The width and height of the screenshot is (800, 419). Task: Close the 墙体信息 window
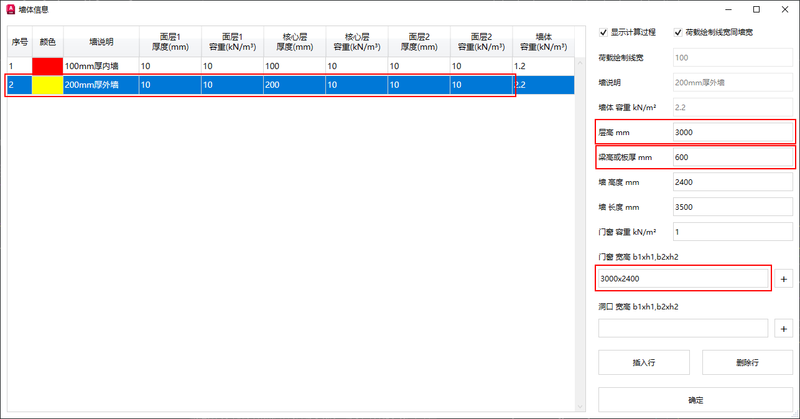pos(785,10)
